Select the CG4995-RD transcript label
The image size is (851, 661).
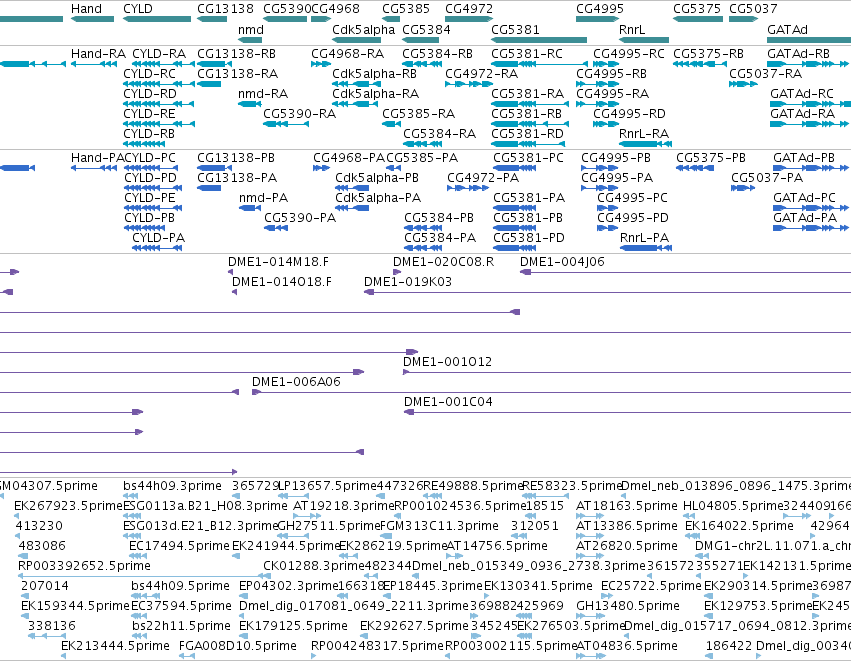pyautogui.click(x=630, y=114)
